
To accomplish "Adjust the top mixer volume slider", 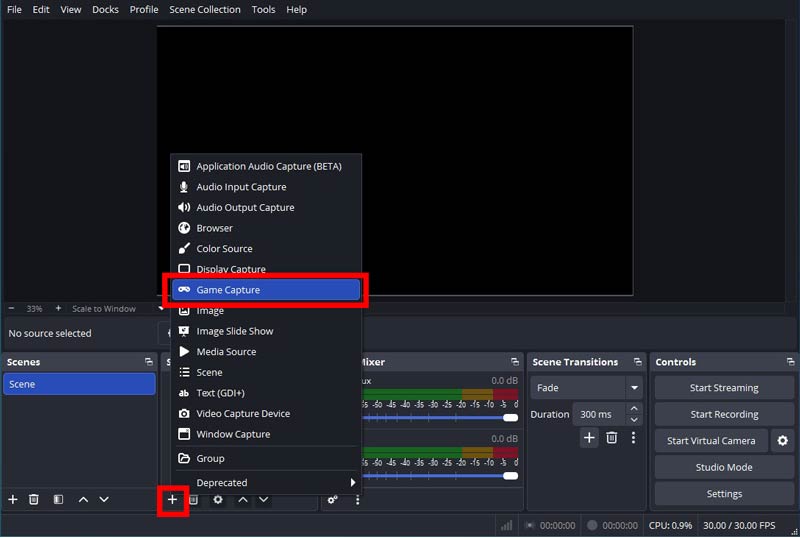I will pos(510,417).
